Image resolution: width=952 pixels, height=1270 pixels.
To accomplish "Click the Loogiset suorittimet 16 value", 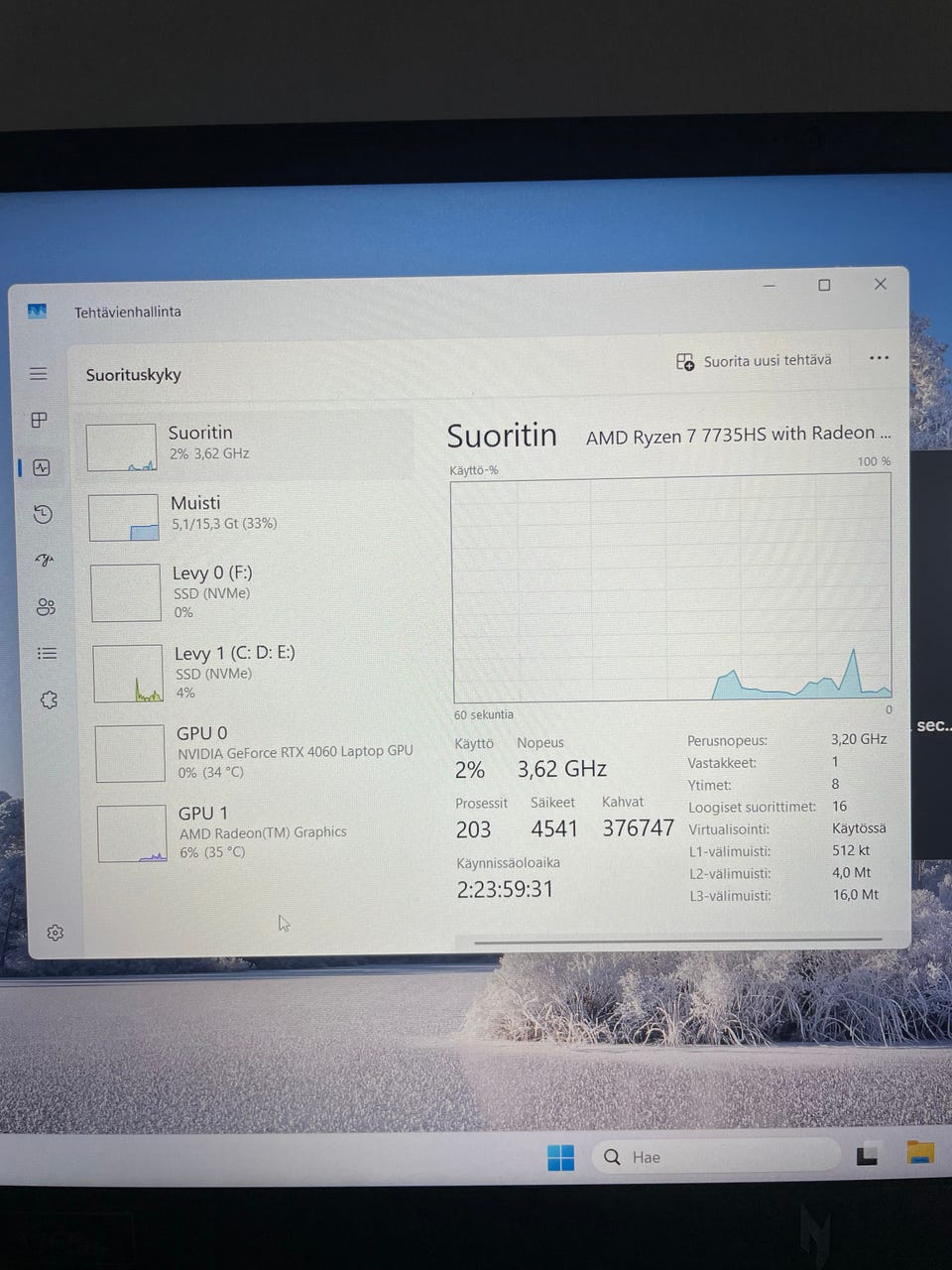I will 840,806.
